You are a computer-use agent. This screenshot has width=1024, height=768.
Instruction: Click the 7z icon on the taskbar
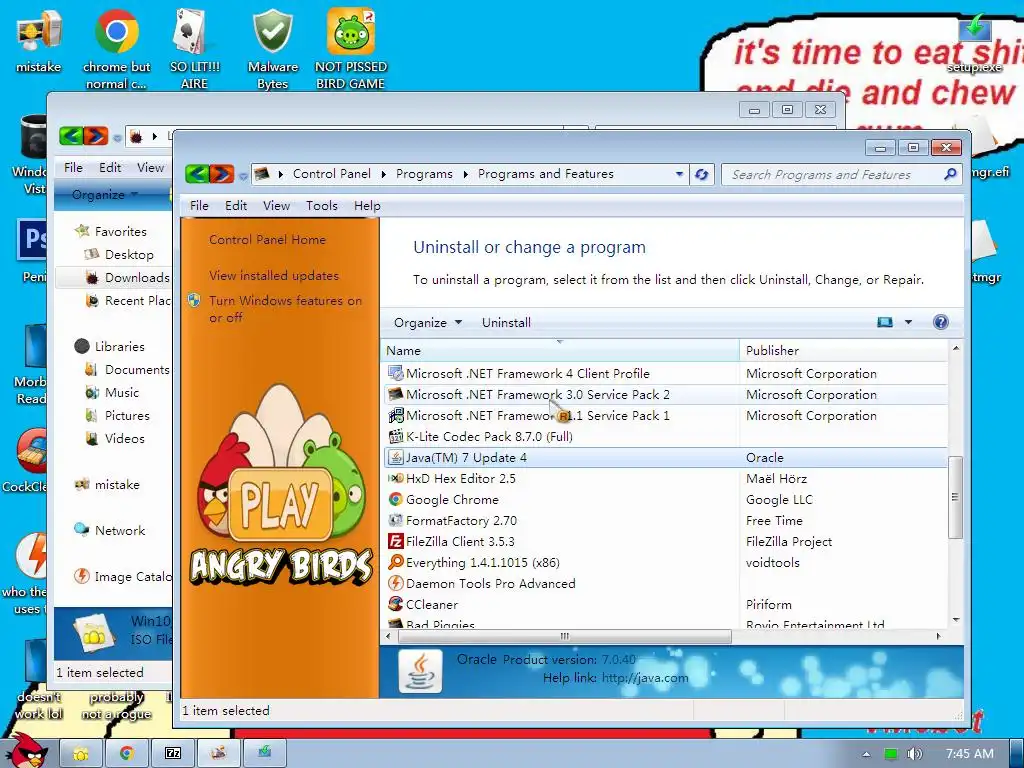click(x=173, y=753)
